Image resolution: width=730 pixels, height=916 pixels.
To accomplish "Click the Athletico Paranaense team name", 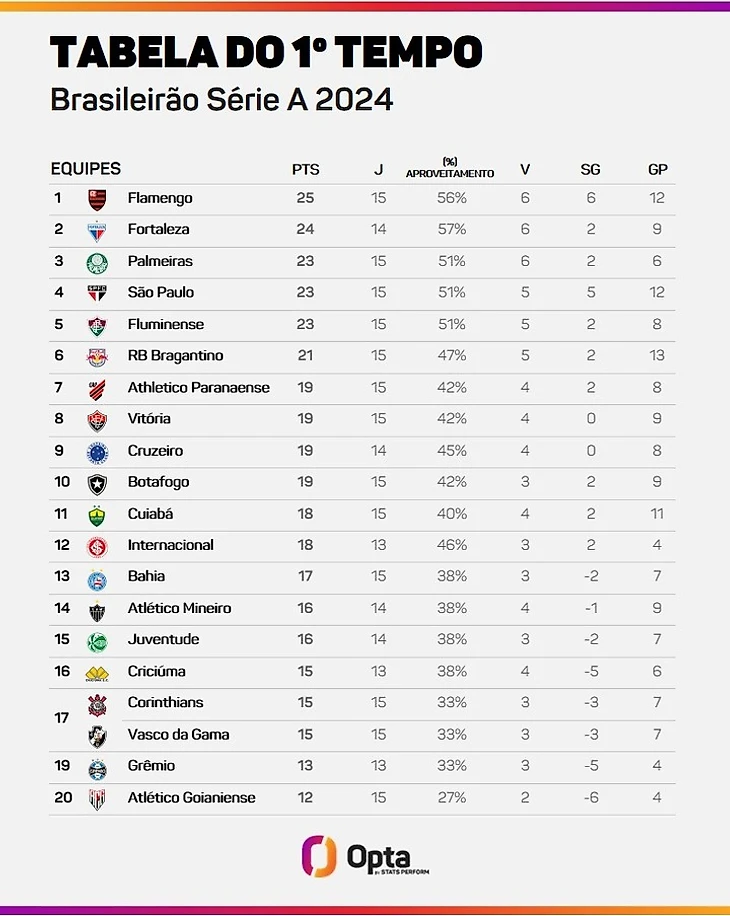I will [199, 387].
